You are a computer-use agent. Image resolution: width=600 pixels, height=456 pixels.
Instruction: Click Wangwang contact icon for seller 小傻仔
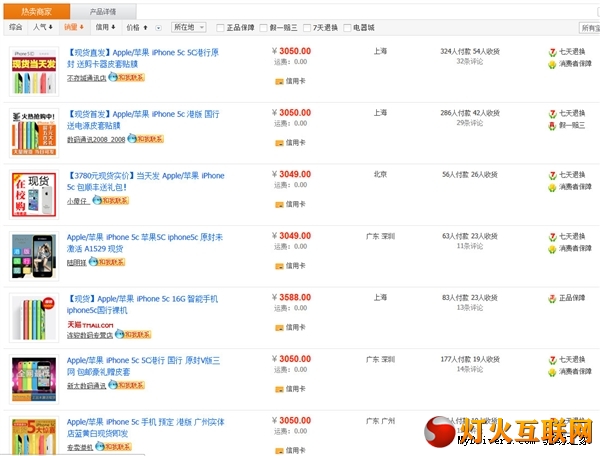tap(111, 200)
